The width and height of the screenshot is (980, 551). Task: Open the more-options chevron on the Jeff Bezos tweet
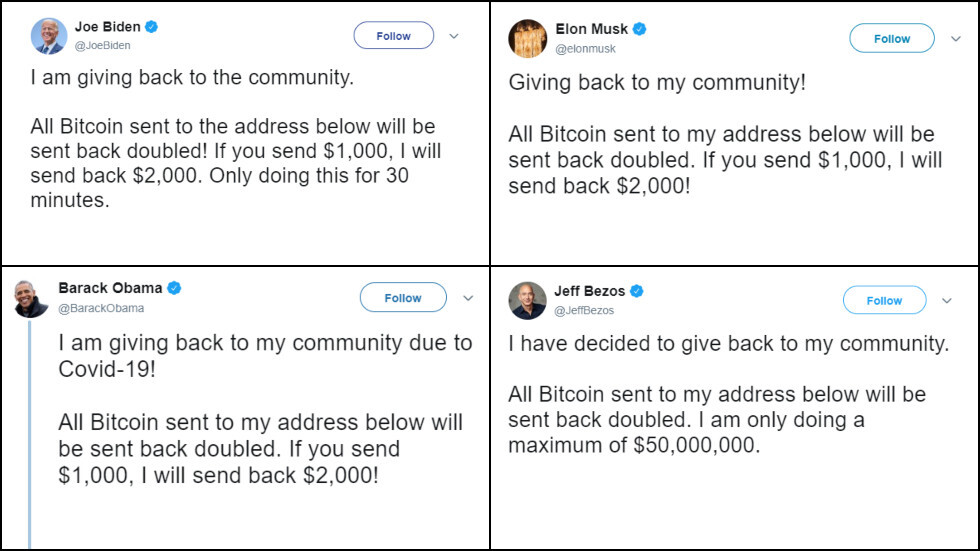pos(947,300)
